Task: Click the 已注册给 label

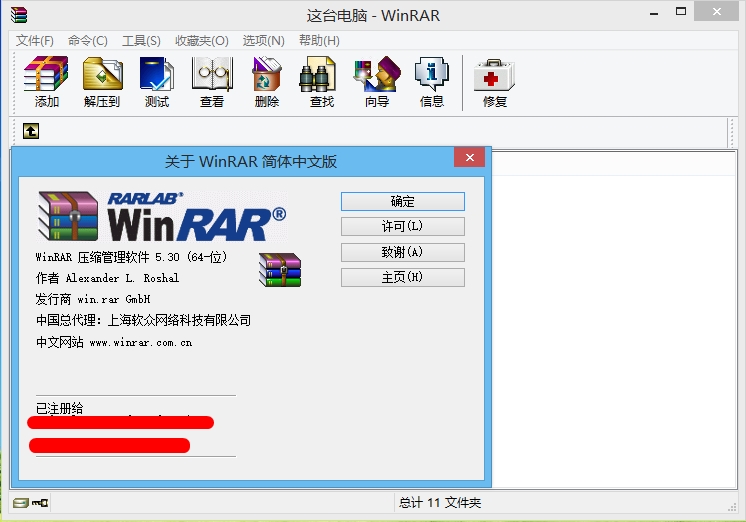Action: (x=59, y=408)
